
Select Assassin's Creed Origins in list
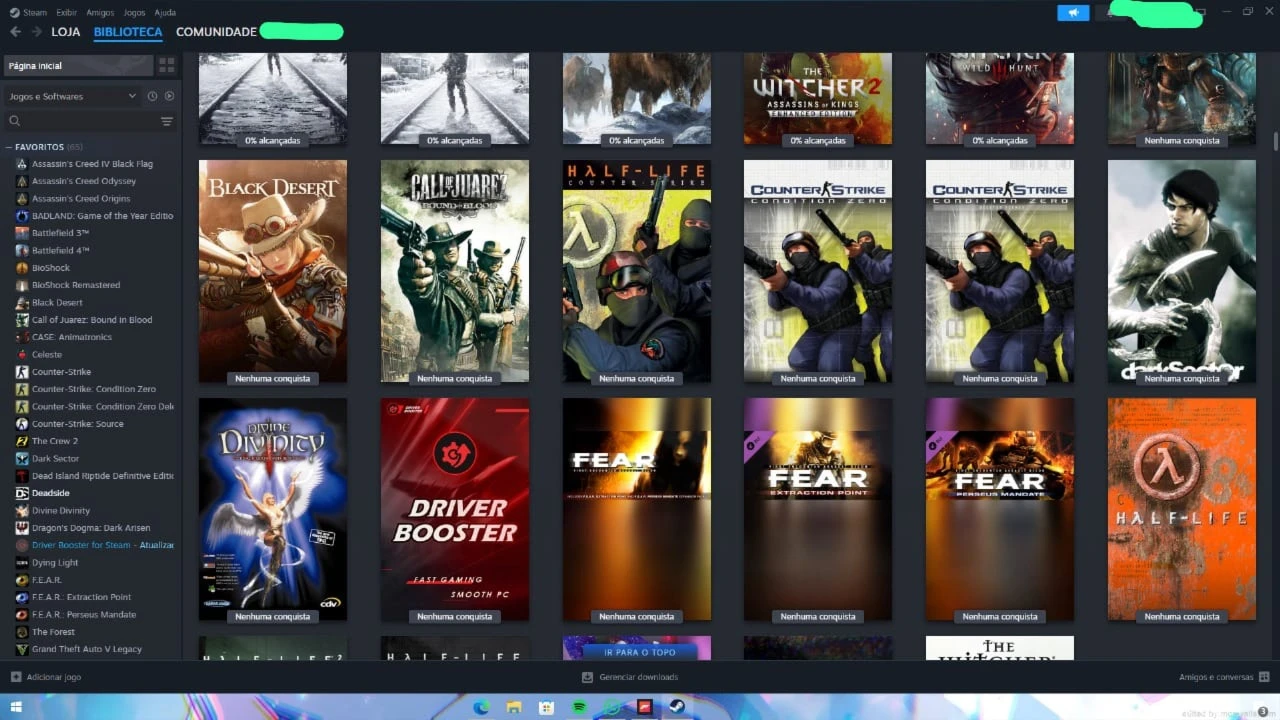[81, 198]
